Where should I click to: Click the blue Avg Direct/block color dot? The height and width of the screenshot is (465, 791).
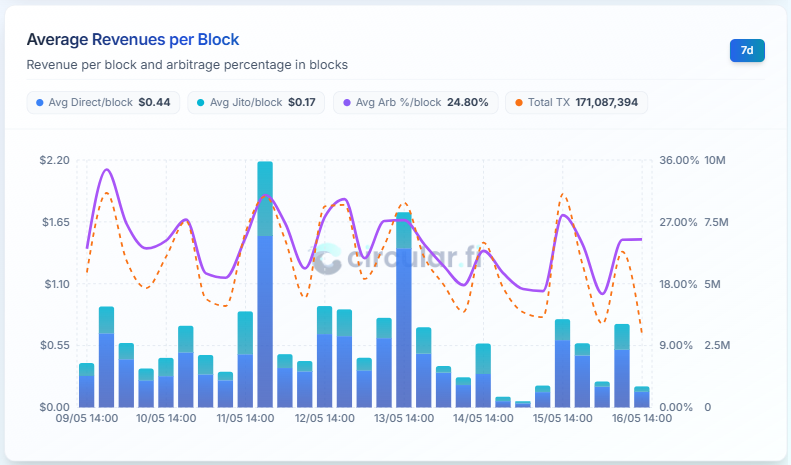point(40,103)
